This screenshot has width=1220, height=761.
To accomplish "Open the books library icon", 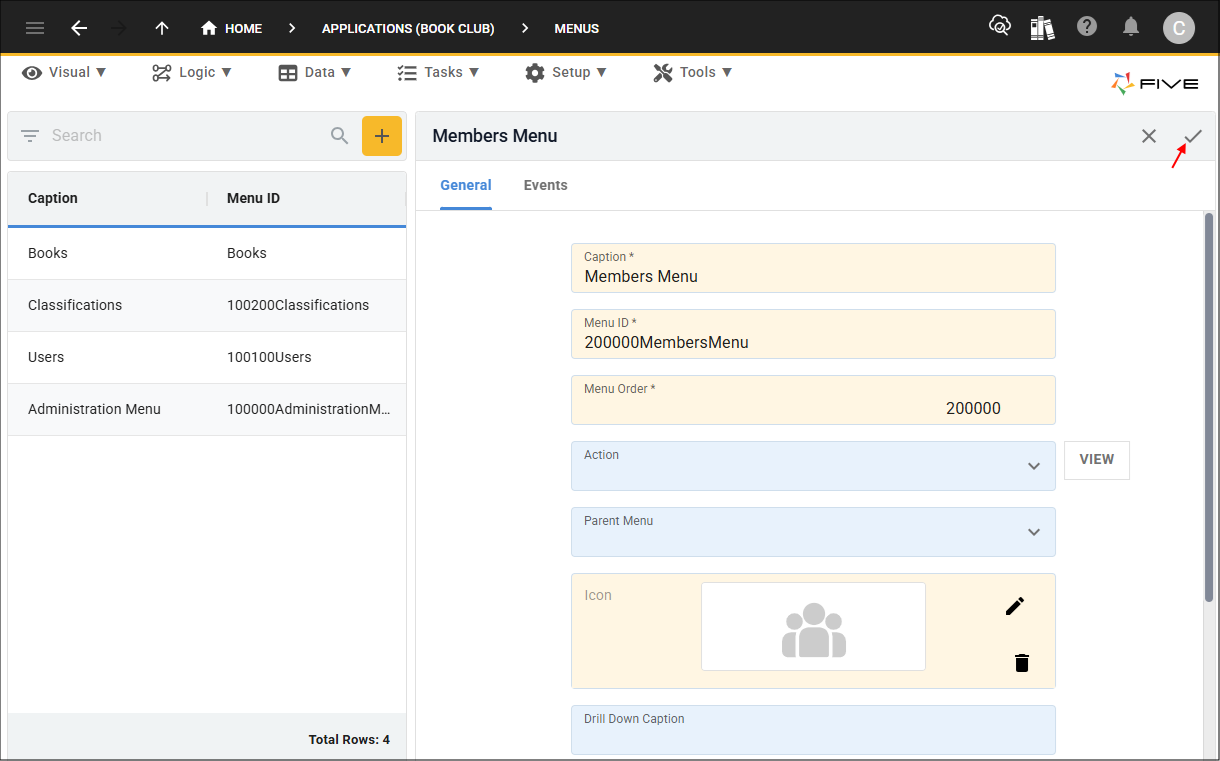I will 1042,27.
